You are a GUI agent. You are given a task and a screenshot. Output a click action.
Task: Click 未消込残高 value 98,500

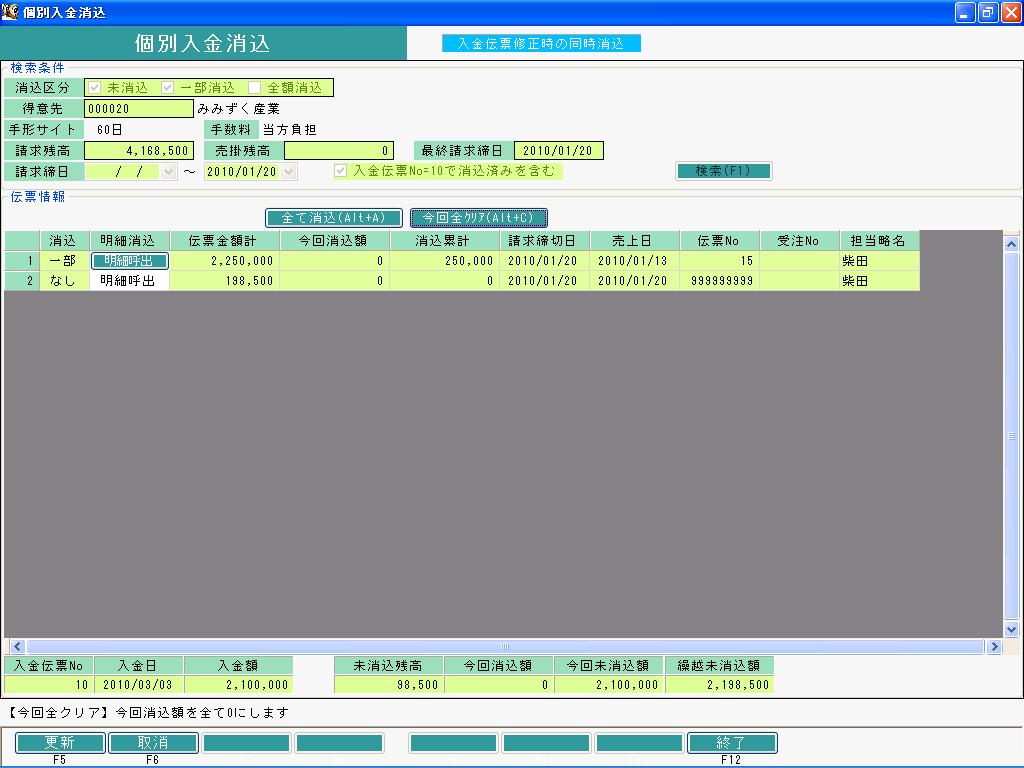[x=389, y=684]
